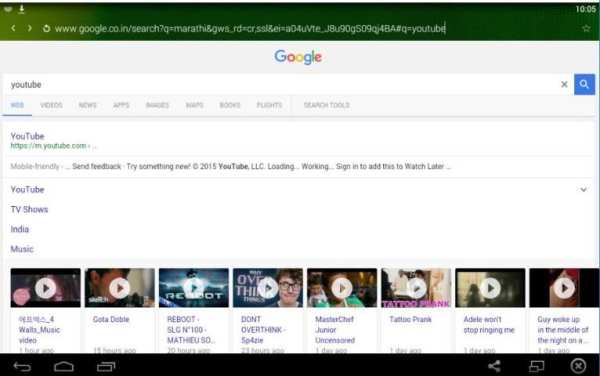600x376 pixels.
Task: Open the India sitelink
Action: (20, 230)
